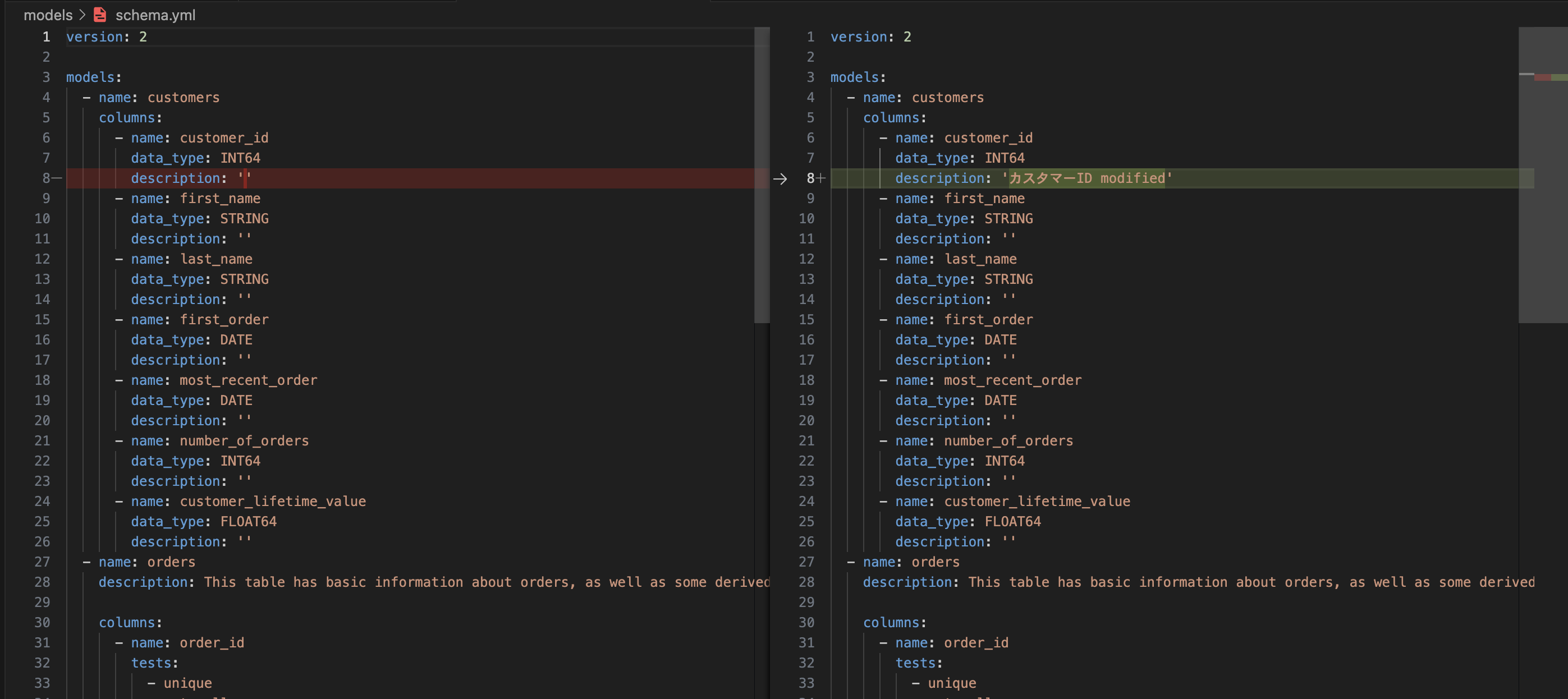1568x699 pixels.
Task: Click the left pane vertical scrollbar
Action: 762,174
